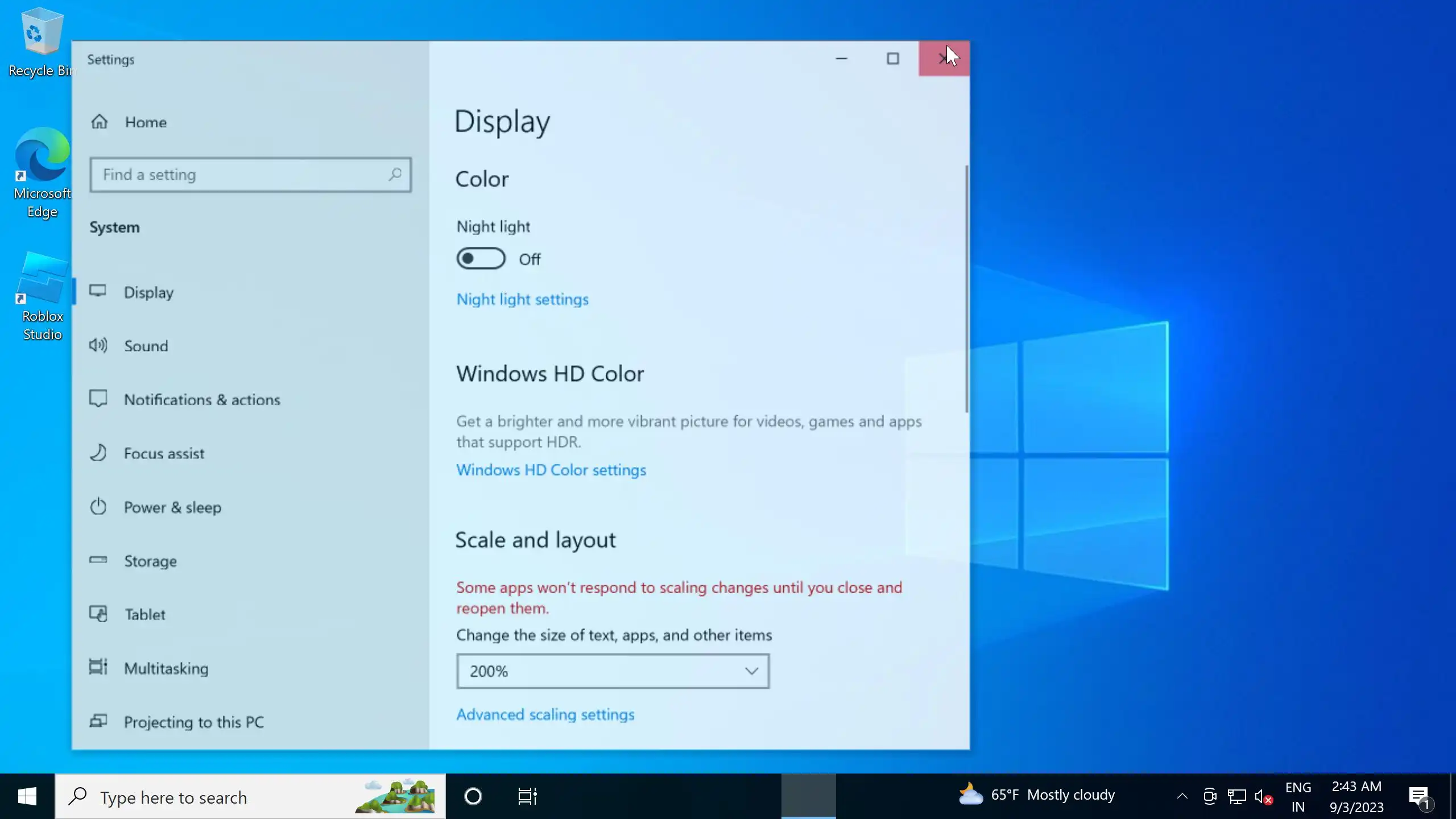The width and height of the screenshot is (1456, 819).
Task: Click the Tablet icon in sidebar
Action: (x=98, y=614)
